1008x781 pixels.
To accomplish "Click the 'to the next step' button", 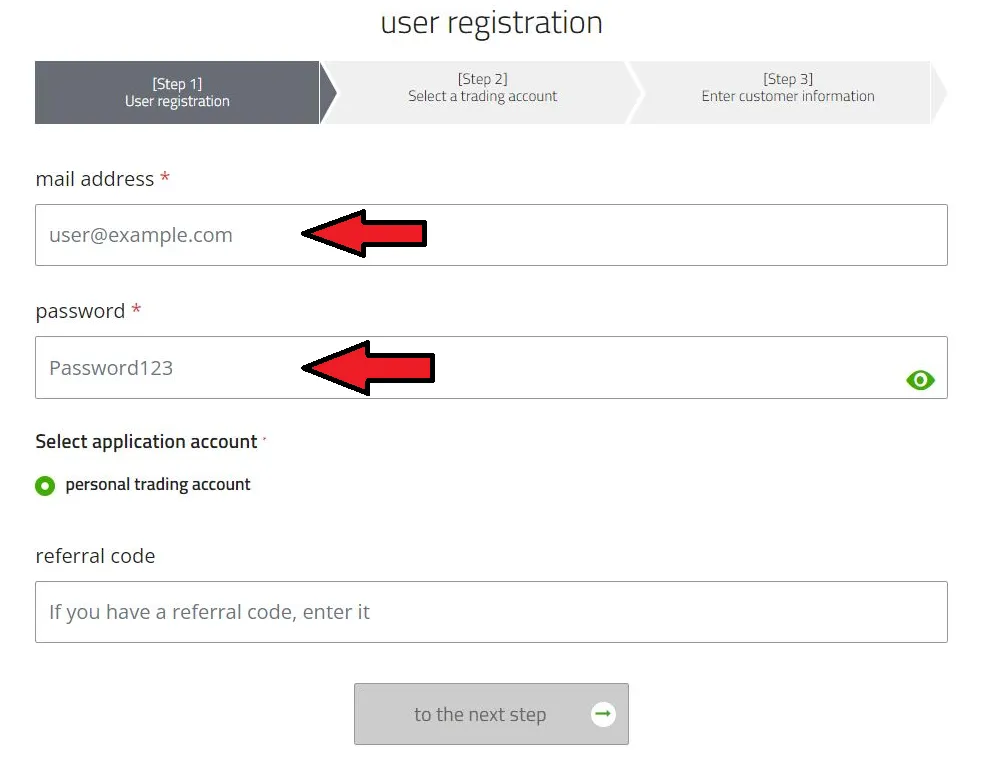I will [491, 714].
